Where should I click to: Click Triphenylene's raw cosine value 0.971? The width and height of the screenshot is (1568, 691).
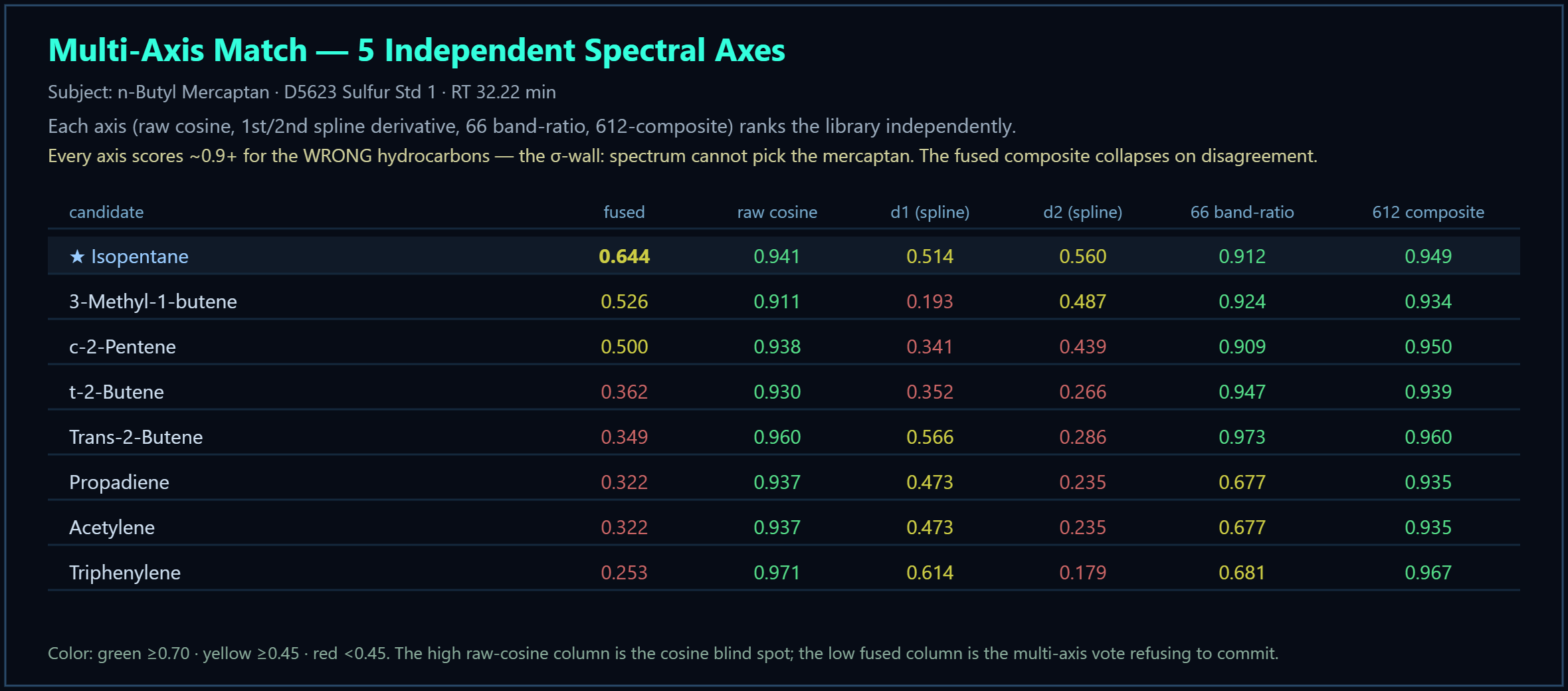point(777,573)
